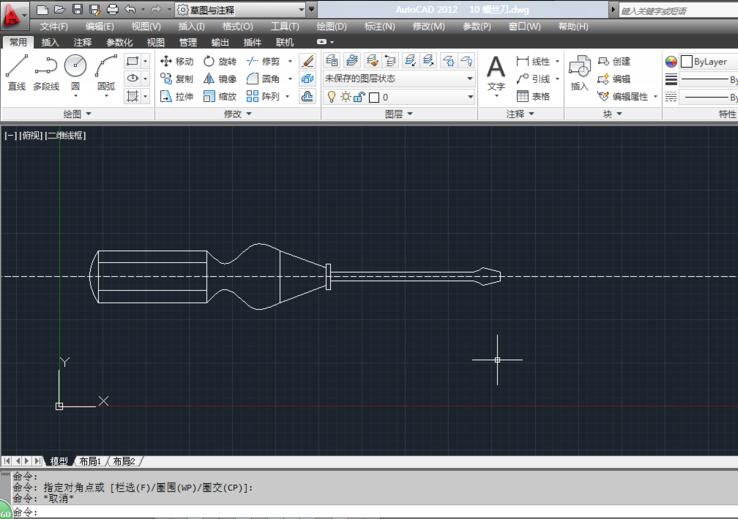Expand the 绘图 panel
This screenshot has height=519, width=738.
coord(77,114)
